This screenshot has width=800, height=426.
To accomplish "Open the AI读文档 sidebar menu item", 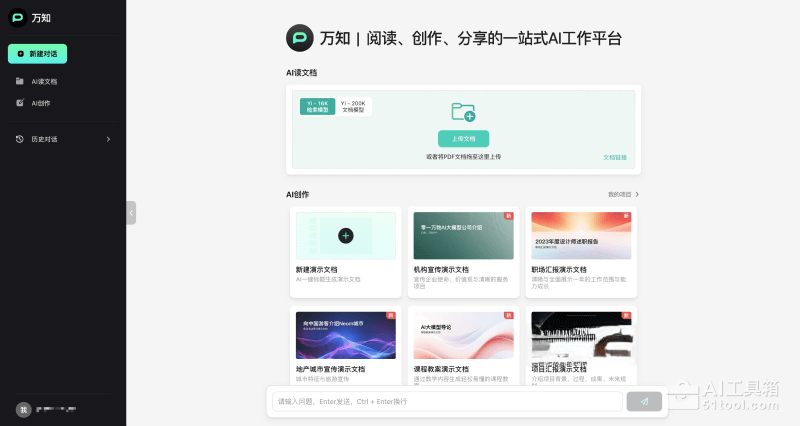I will (x=44, y=81).
